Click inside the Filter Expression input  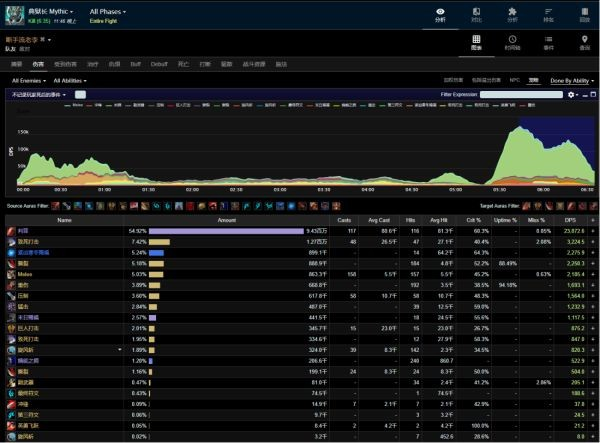[x=521, y=94]
